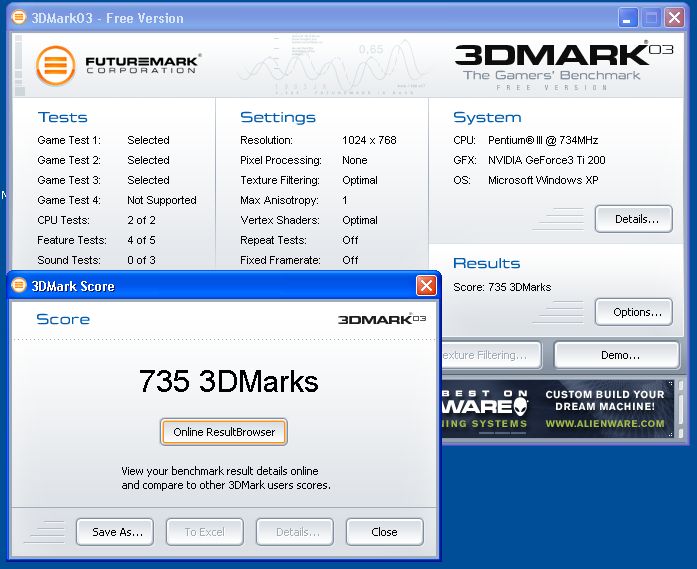Click the Online ResultBrowser button
This screenshot has width=697, height=569.
[x=224, y=432]
